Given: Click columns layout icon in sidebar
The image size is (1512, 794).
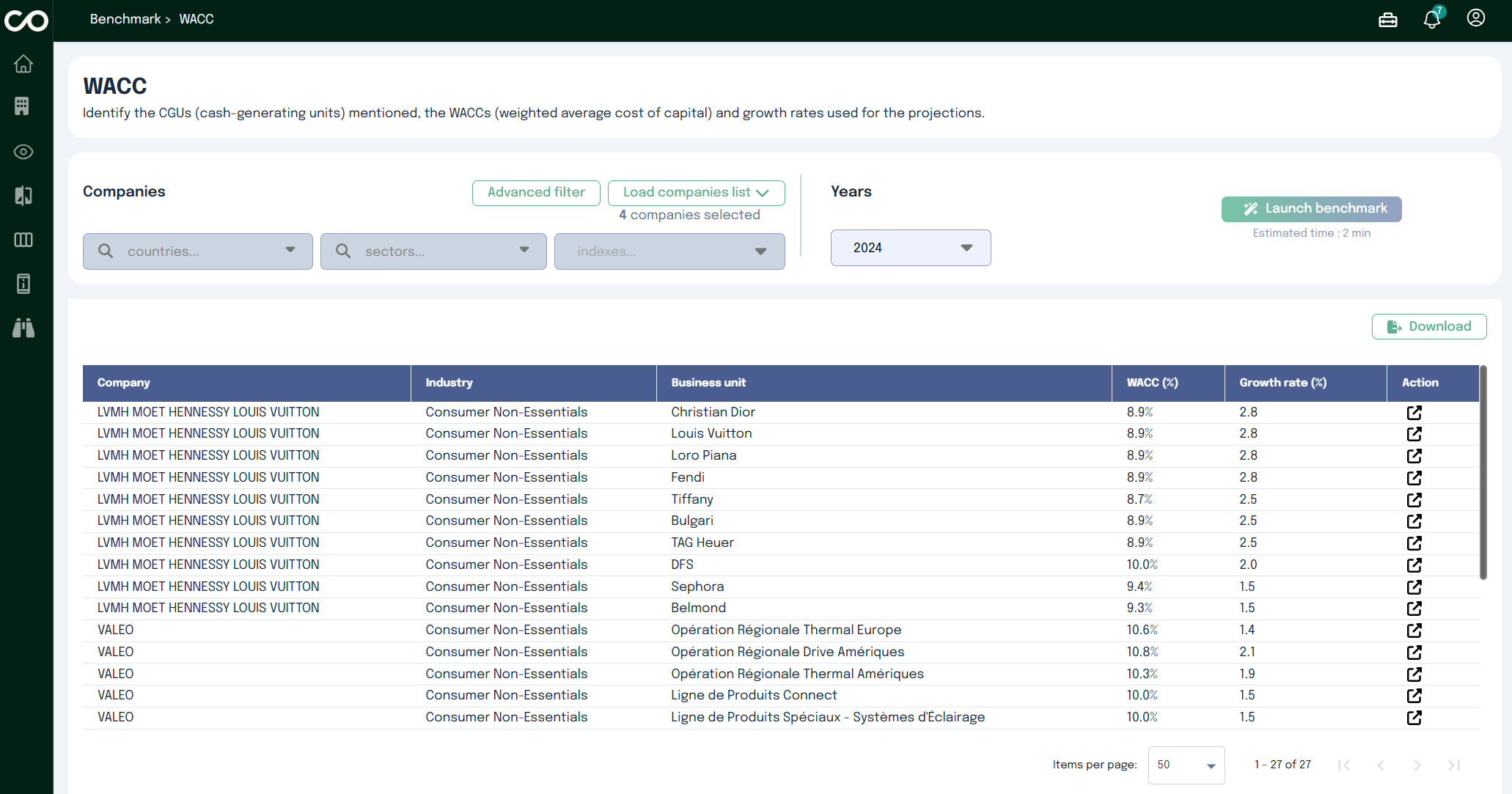Looking at the screenshot, I should tap(23, 240).
